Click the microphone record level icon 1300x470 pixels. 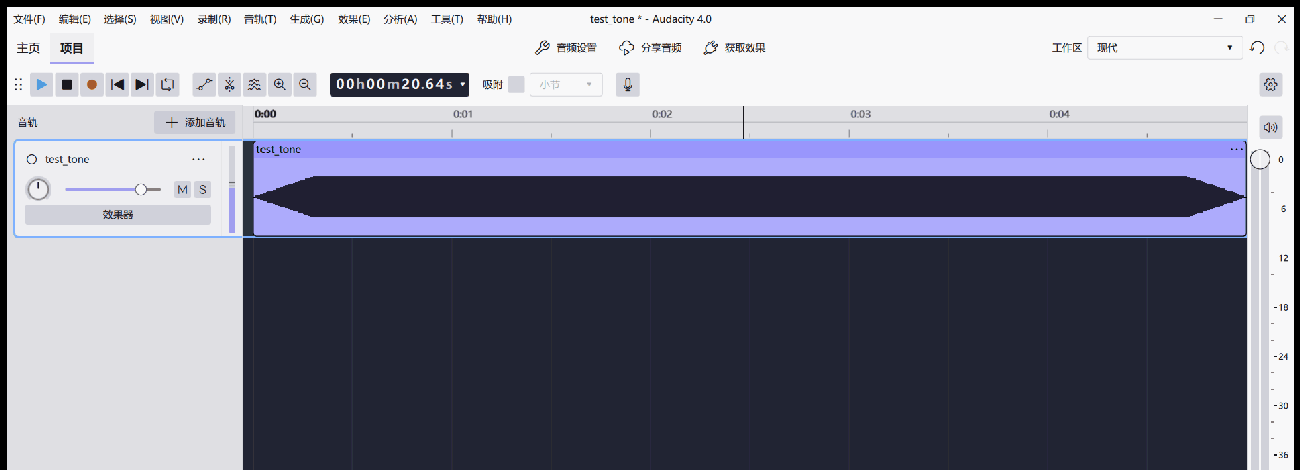tap(628, 85)
